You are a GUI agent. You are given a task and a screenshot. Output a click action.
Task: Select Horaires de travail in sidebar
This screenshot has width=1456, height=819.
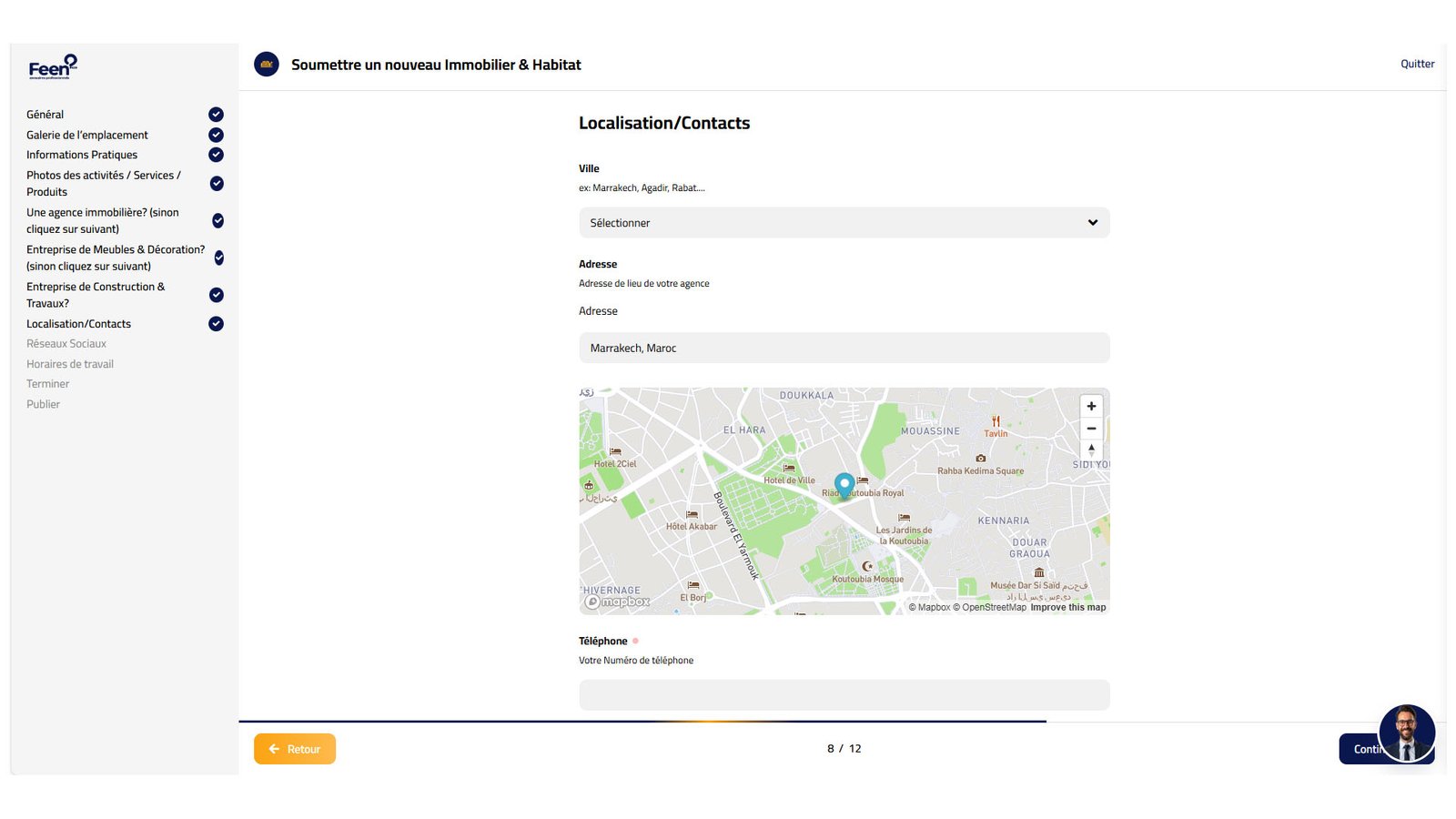(70, 364)
